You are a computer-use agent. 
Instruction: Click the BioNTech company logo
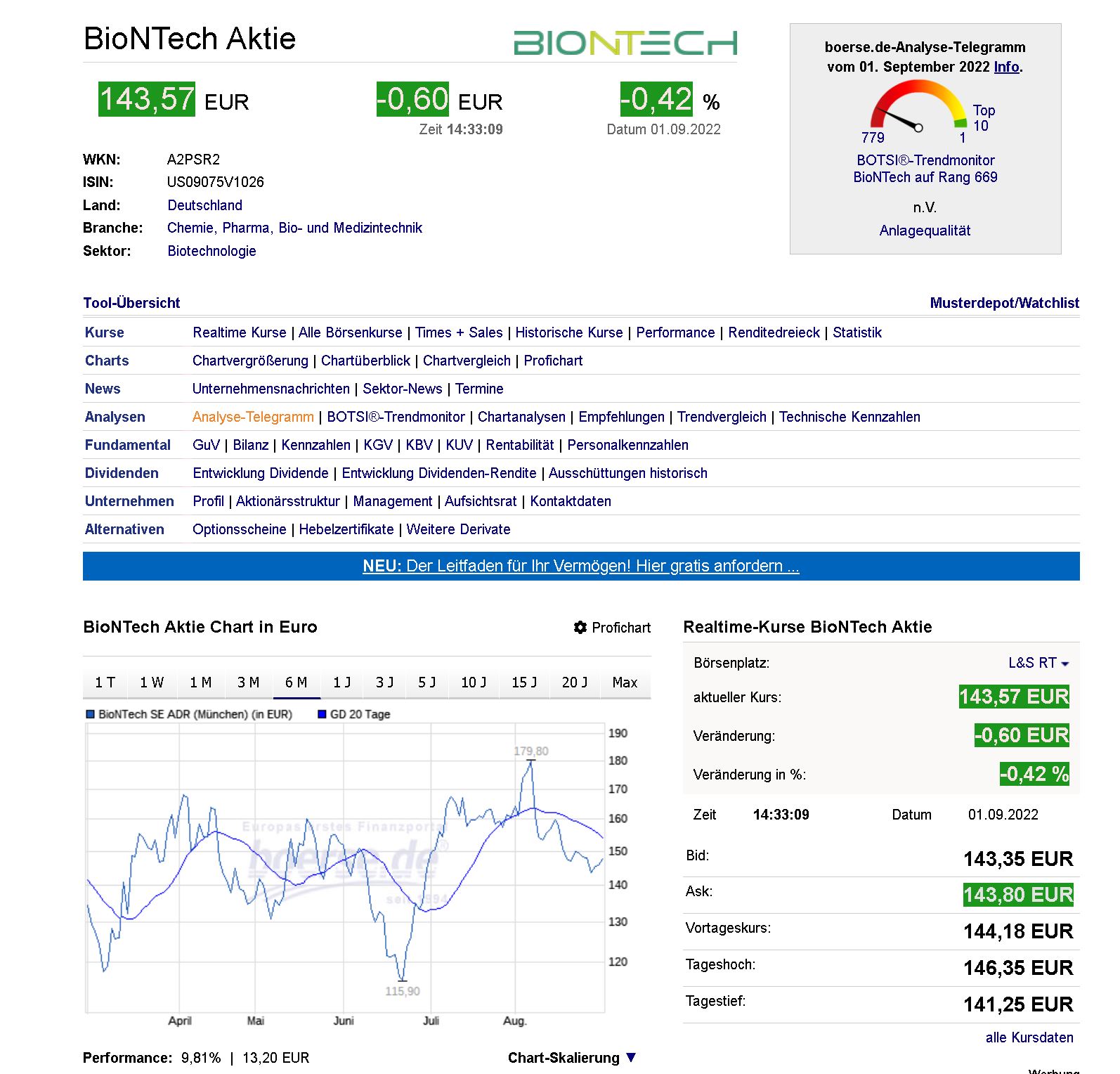pyautogui.click(x=625, y=43)
